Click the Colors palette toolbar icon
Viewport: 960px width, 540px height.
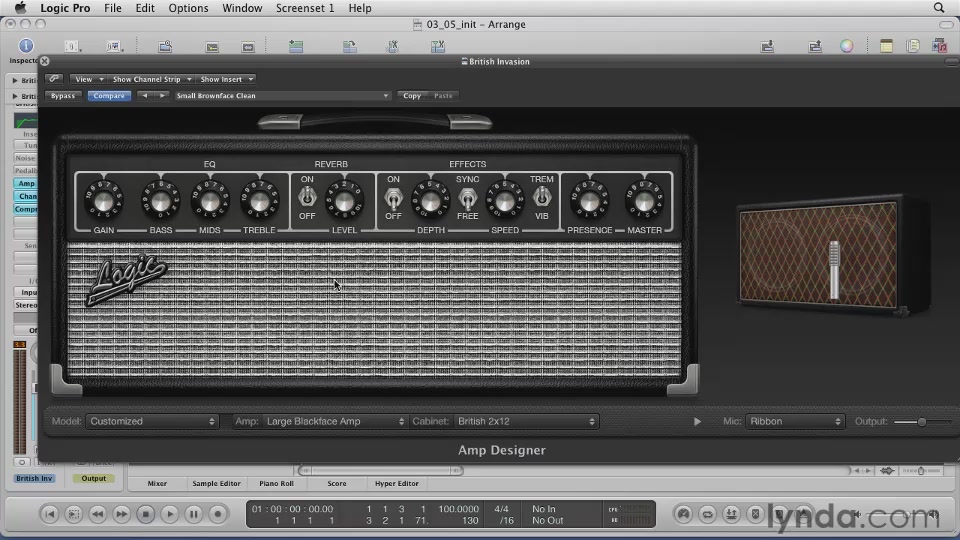[847, 47]
